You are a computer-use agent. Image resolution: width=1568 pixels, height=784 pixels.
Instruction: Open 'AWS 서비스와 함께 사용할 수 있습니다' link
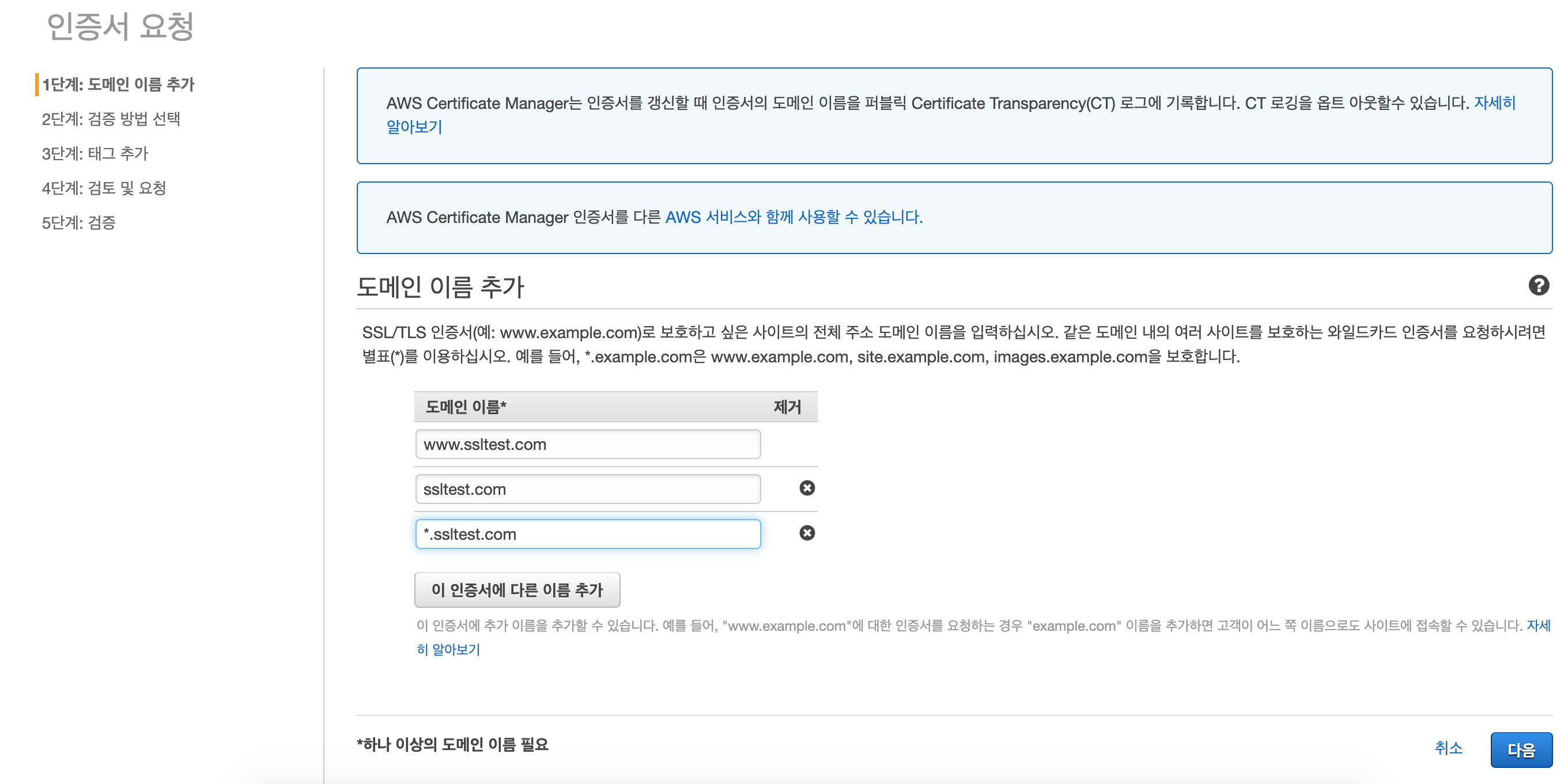(793, 217)
